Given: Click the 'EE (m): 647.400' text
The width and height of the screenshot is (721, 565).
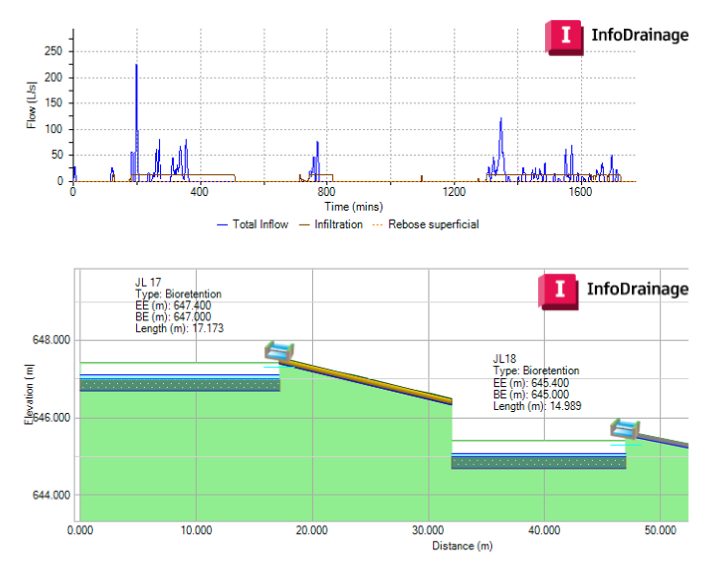Looking at the screenshot, I should pos(173,305).
